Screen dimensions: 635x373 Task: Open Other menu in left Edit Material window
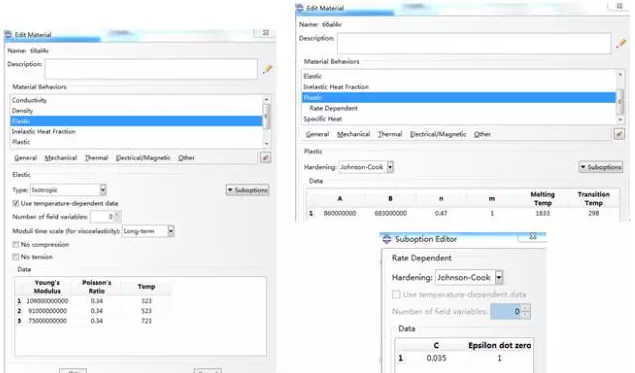click(186, 158)
